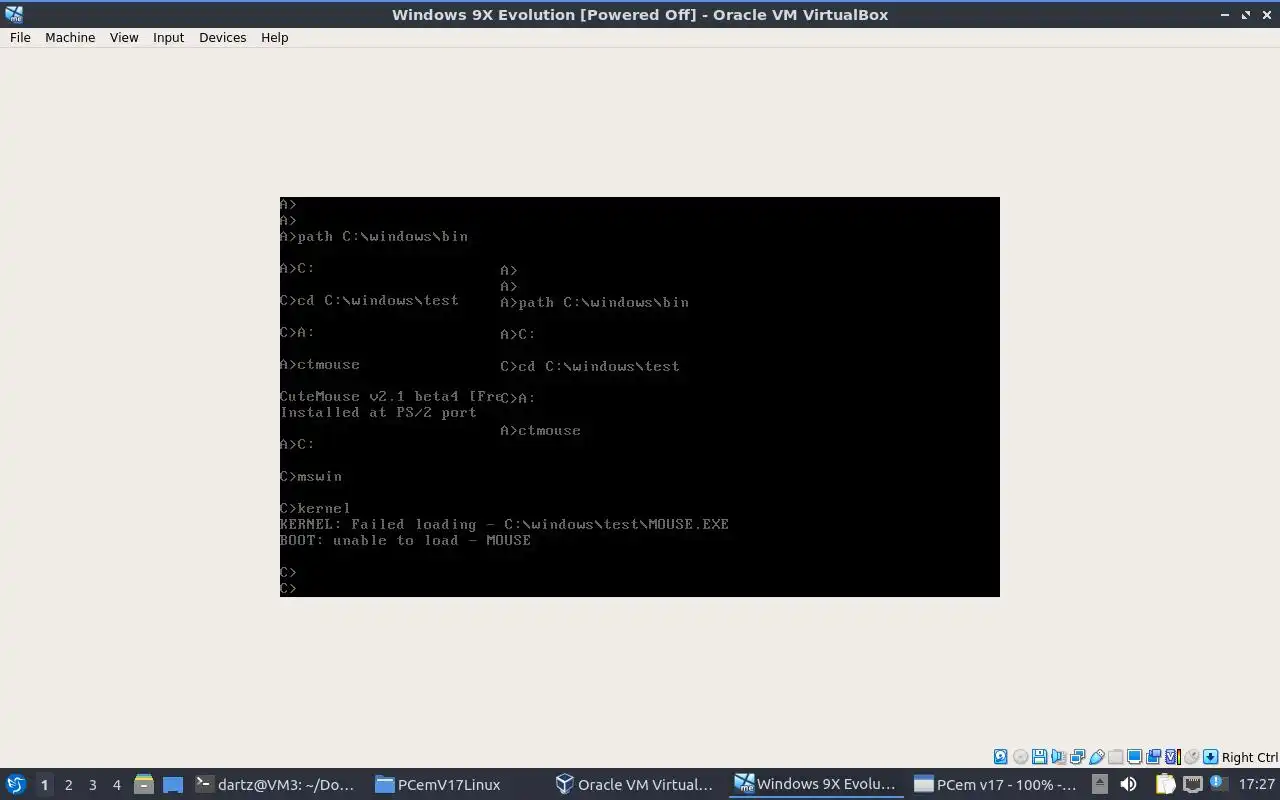The image size is (1280, 800).
Task: Click the audio status icon in VM bar
Action: [1058, 757]
